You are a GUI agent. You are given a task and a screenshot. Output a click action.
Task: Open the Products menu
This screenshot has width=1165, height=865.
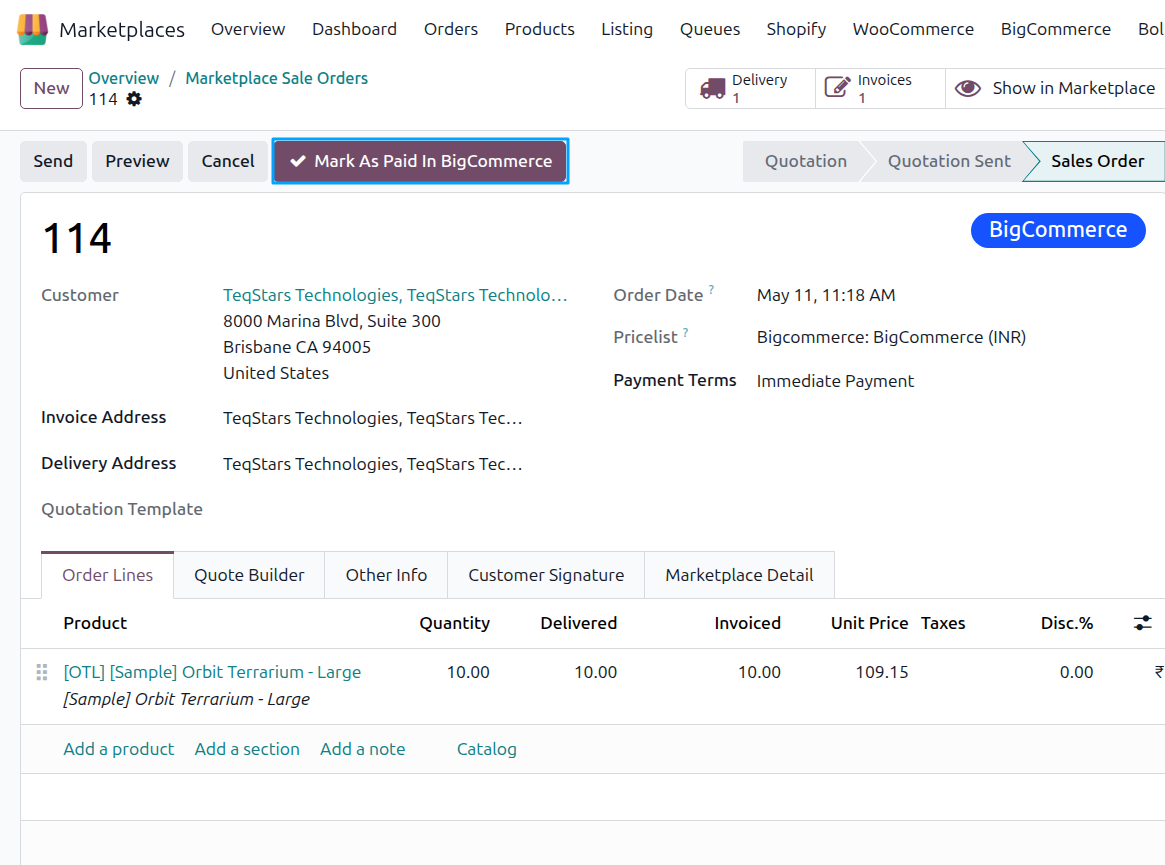[539, 29]
